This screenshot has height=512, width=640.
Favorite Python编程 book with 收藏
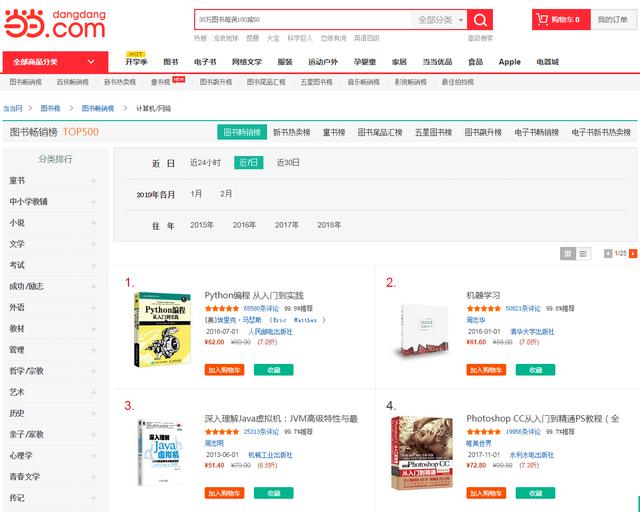point(273,370)
